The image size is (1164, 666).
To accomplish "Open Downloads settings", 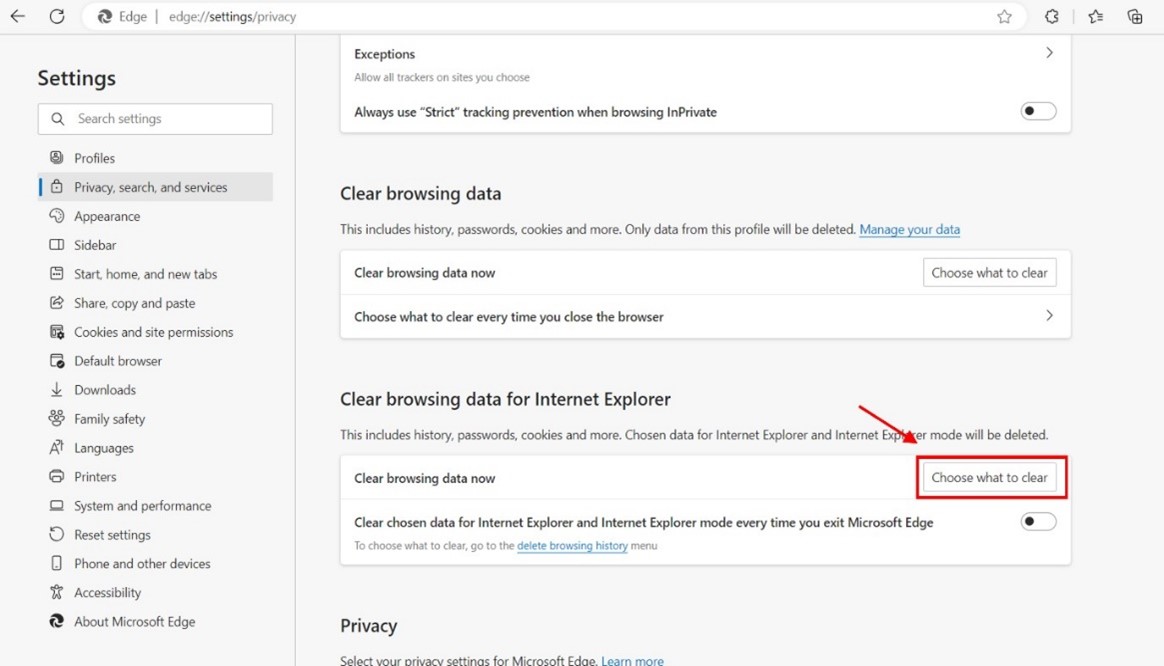I will (105, 390).
